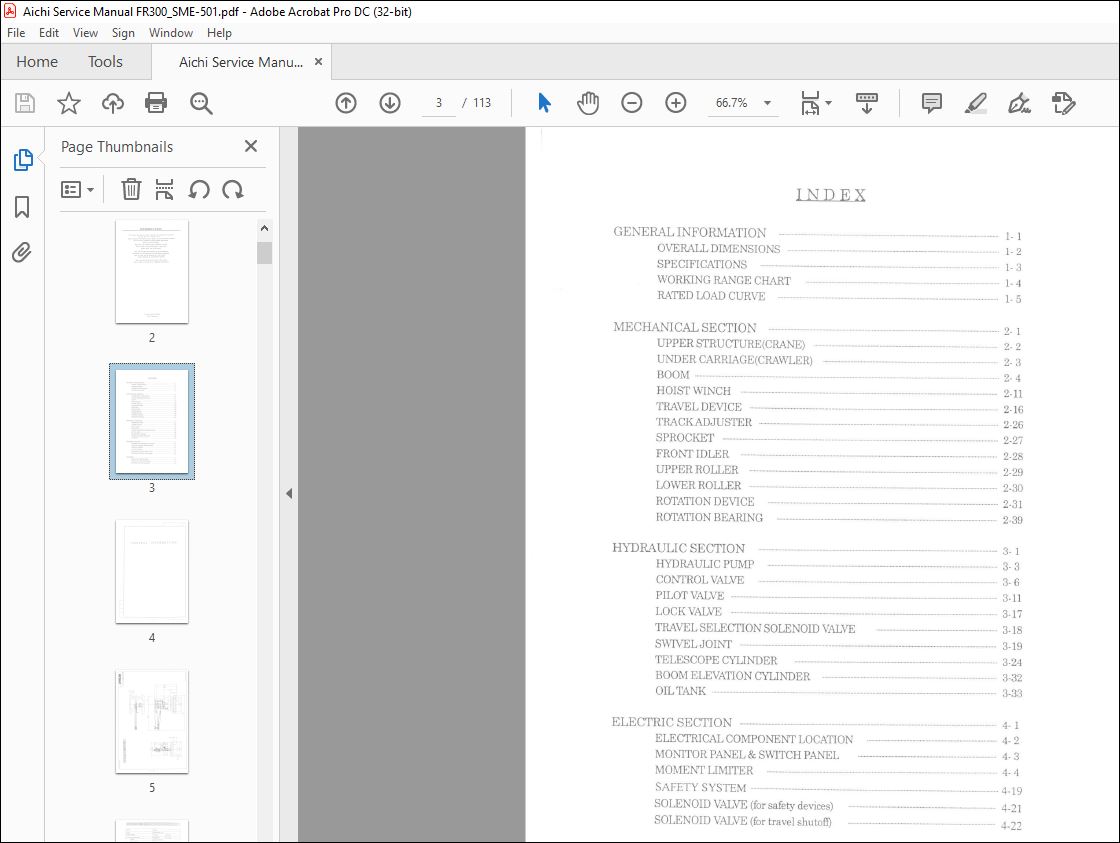Expand the fit page options arrow

[829, 103]
